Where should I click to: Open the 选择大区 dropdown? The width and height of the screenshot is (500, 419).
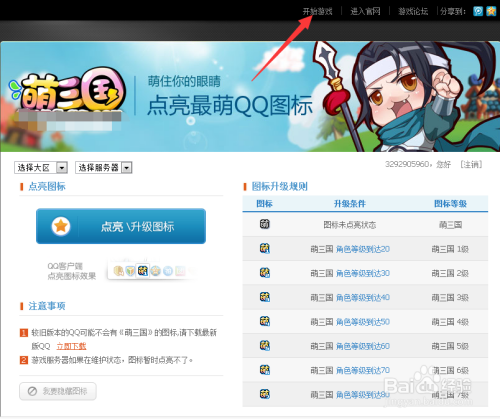tap(41, 167)
